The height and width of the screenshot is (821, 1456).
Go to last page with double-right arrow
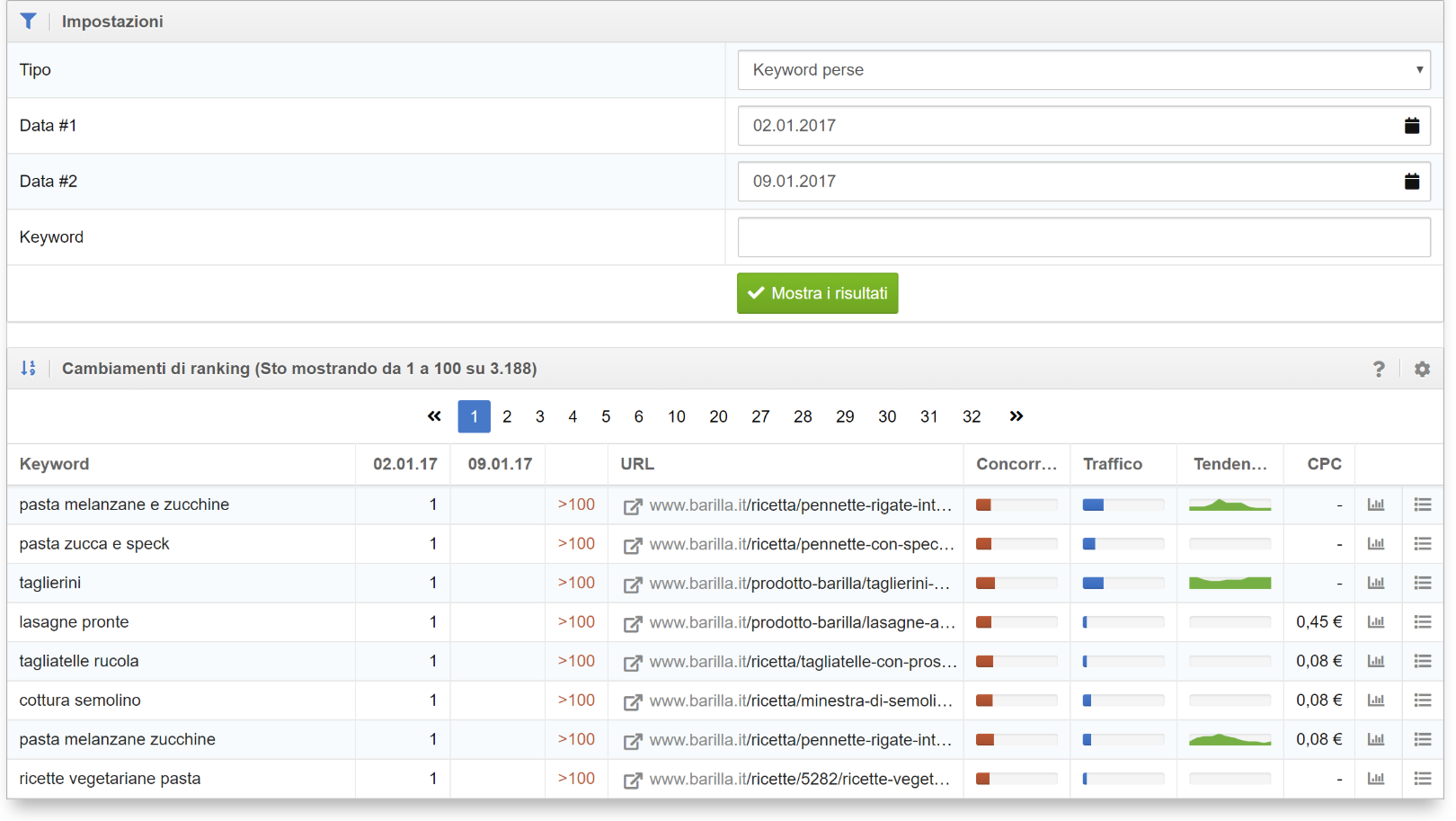coord(1017,416)
